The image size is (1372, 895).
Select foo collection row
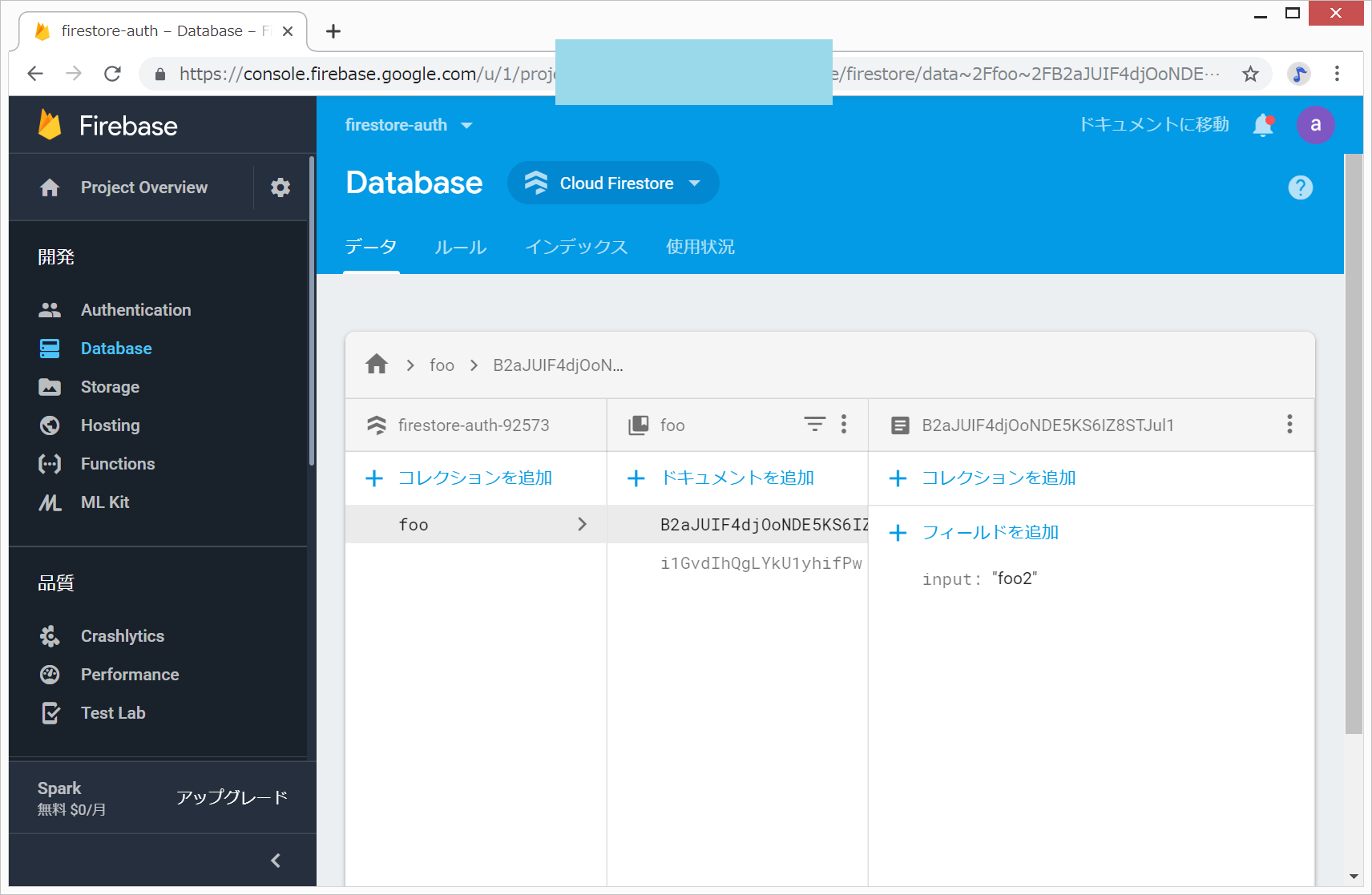pos(475,524)
